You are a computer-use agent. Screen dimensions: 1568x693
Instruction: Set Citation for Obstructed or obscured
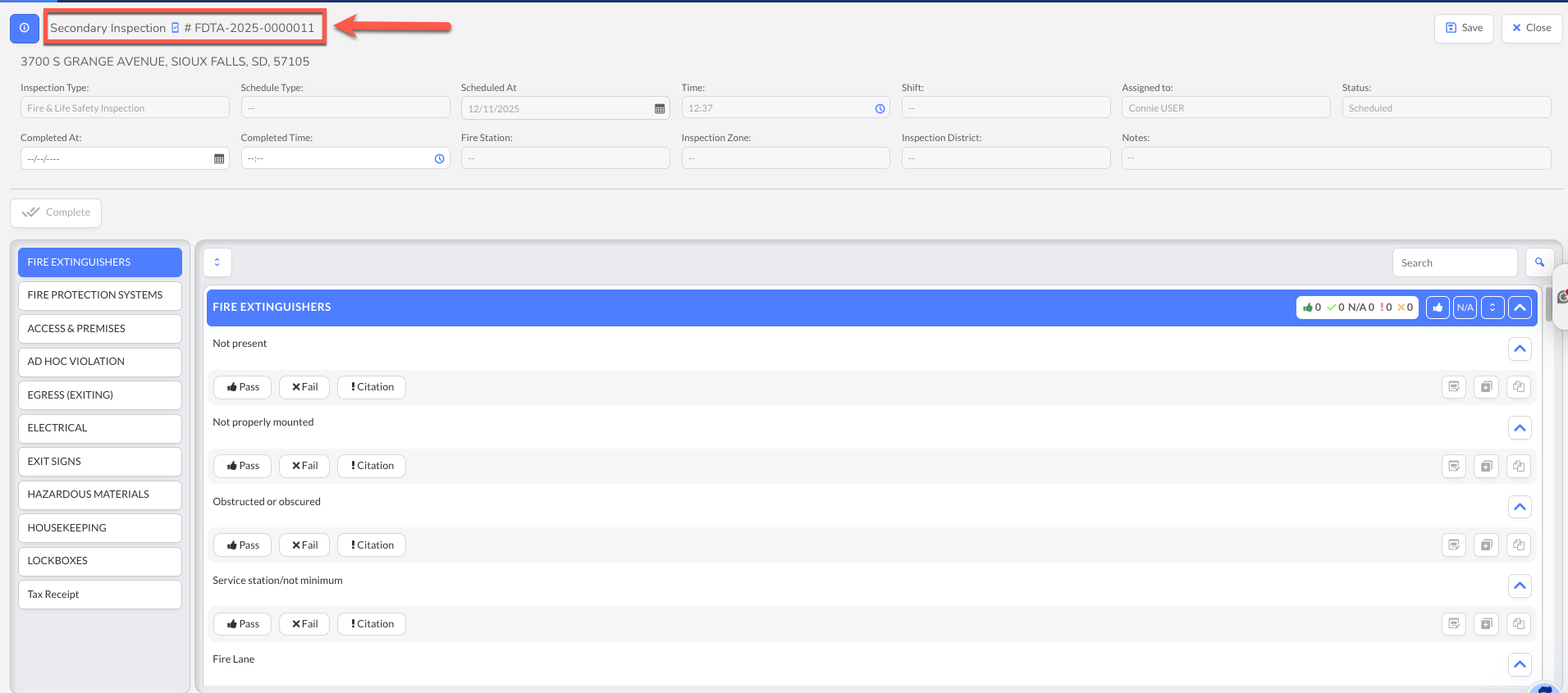(372, 545)
